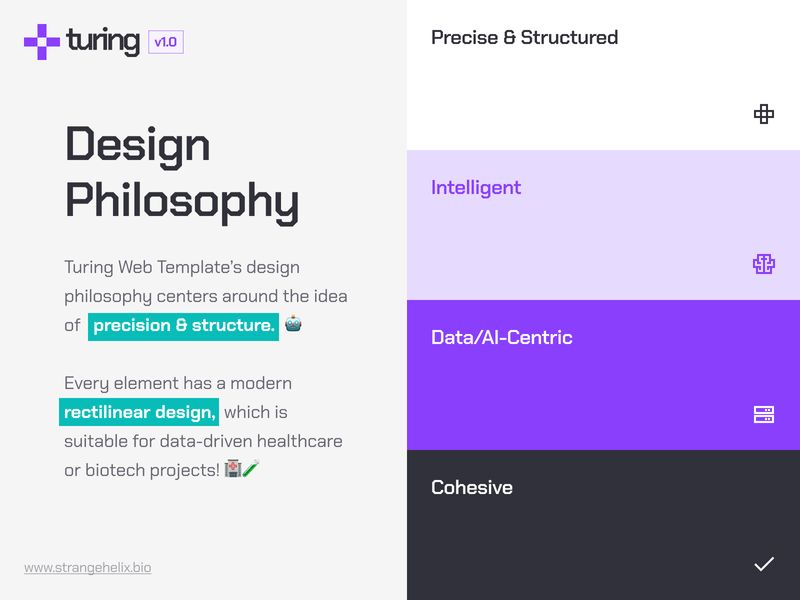Click the v1.0 version badge
The height and width of the screenshot is (600, 800).
167,41
